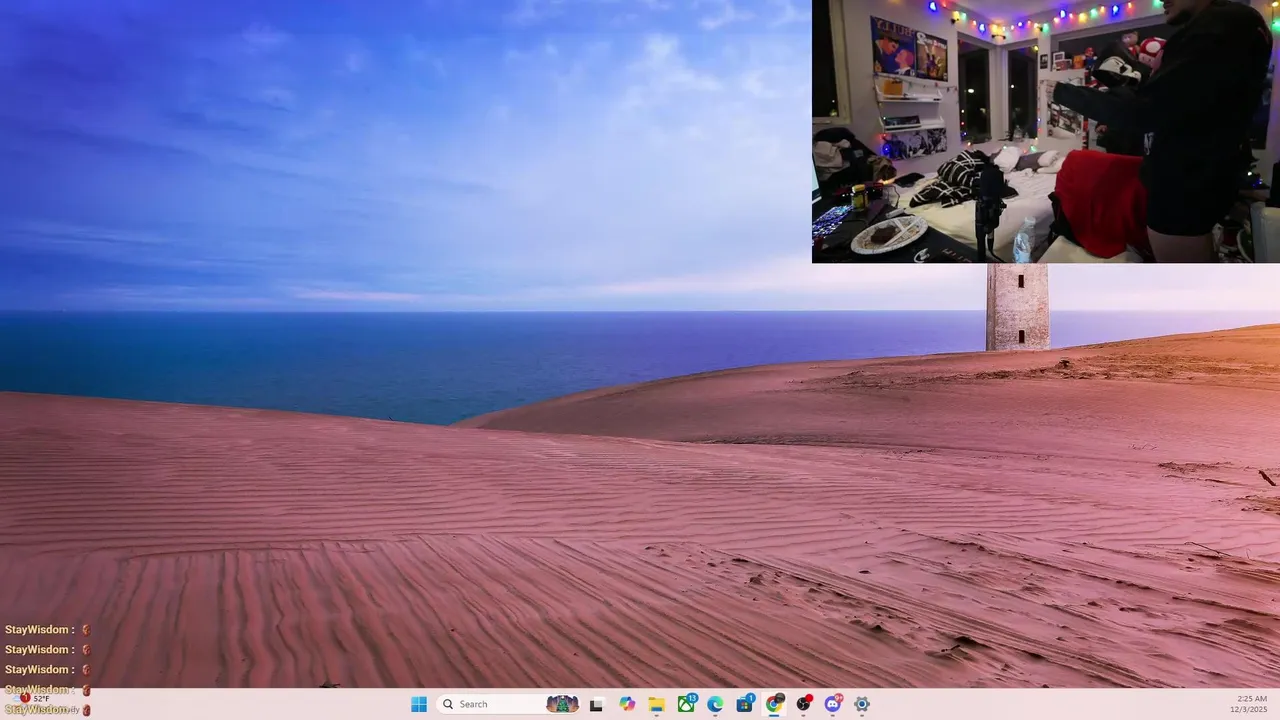Click the webcam overlay video feed
Viewport: 1280px width, 720px height.
point(1046,131)
